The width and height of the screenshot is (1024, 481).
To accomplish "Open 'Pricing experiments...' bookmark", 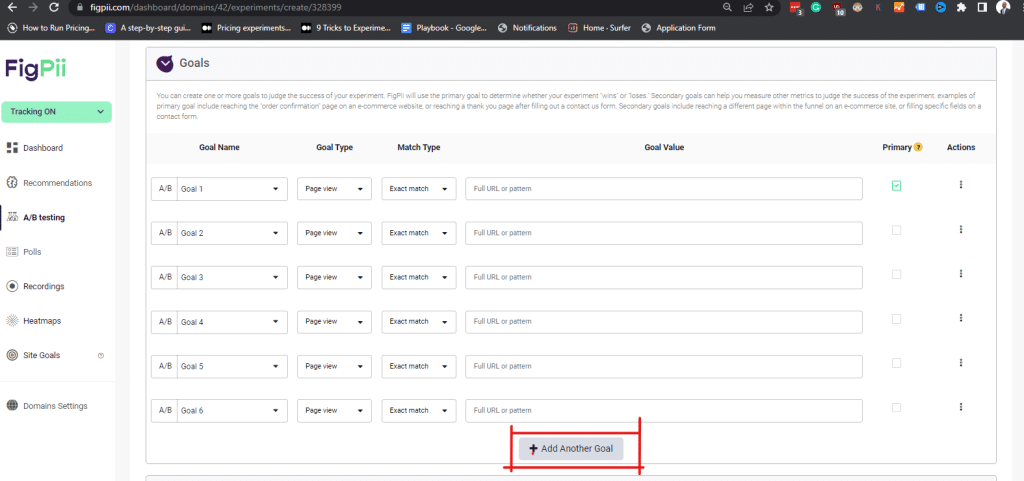I will [x=247, y=28].
